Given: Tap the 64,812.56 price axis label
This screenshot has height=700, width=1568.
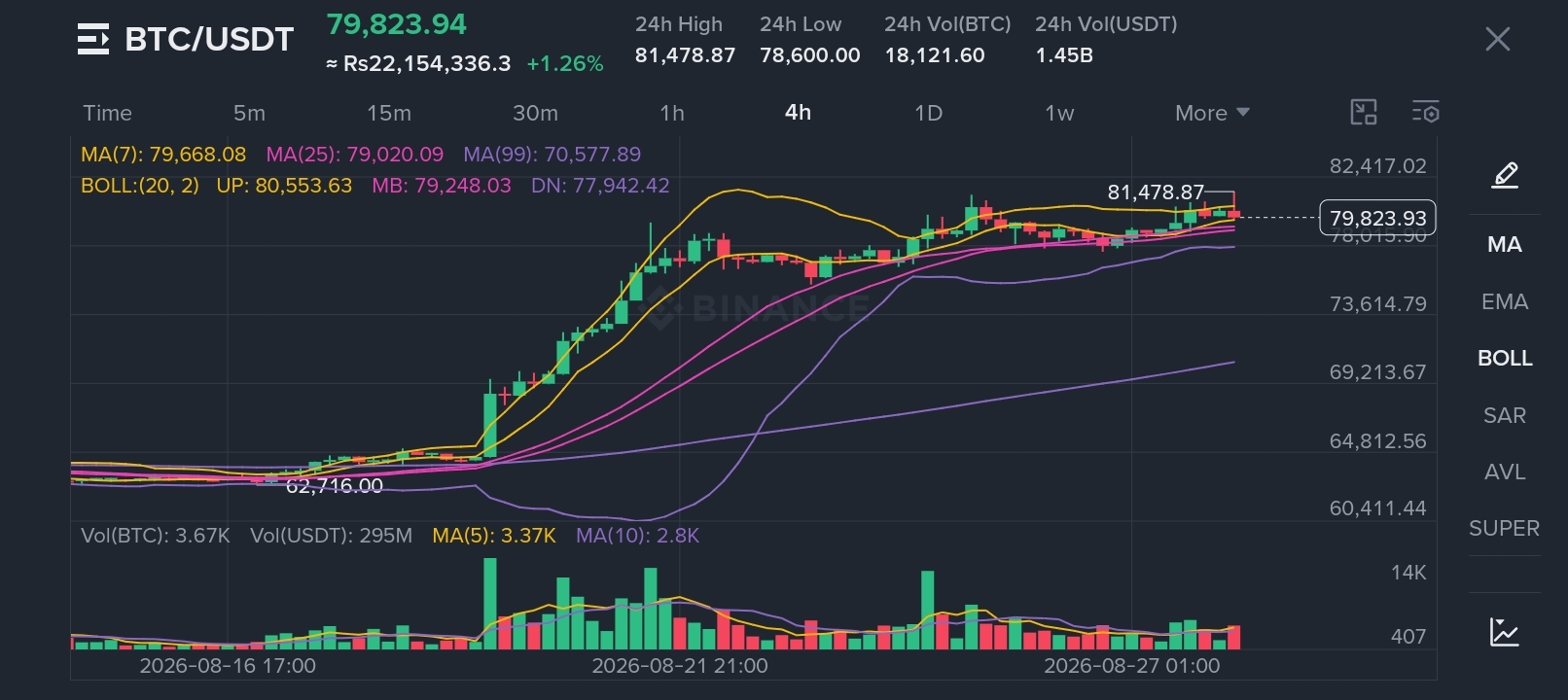Looking at the screenshot, I should 1377,441.
